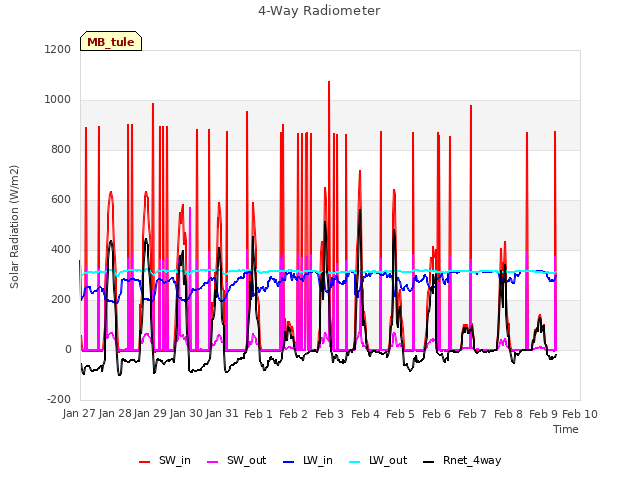Click the Feb 4 x-axis label
The height and width of the screenshot is (480, 640).
click(x=365, y=414)
